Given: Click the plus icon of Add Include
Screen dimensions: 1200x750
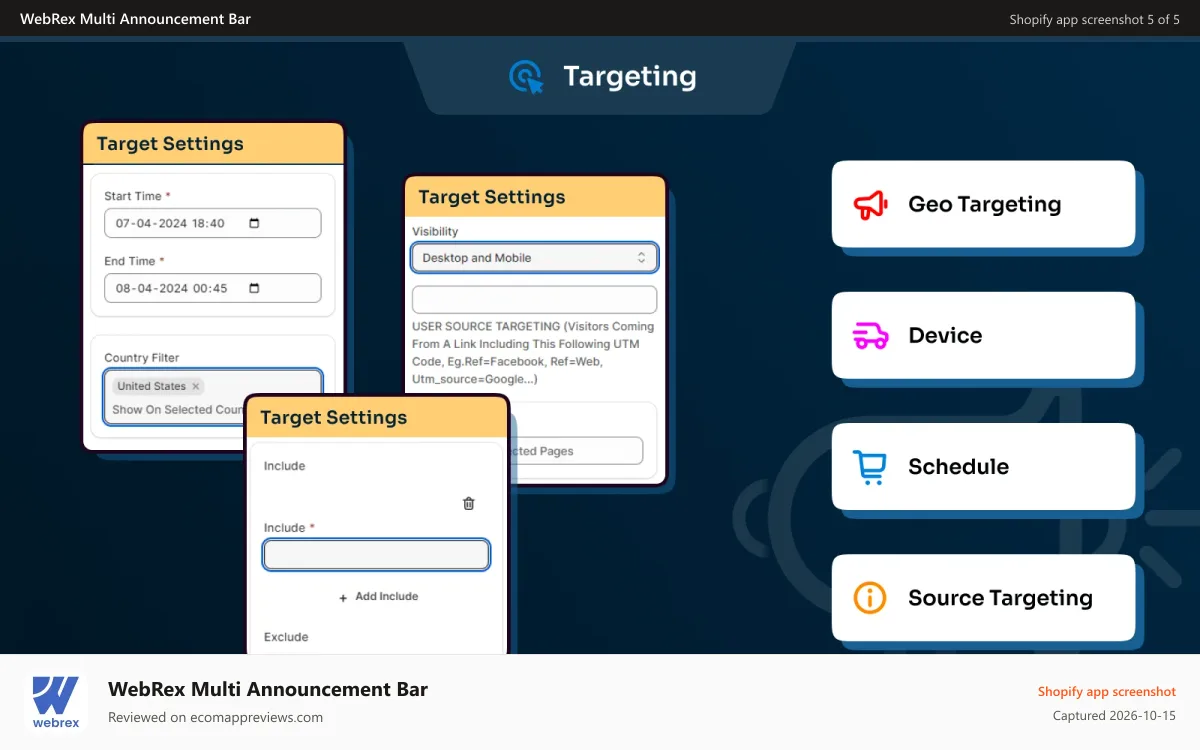Looking at the screenshot, I should 344,597.
